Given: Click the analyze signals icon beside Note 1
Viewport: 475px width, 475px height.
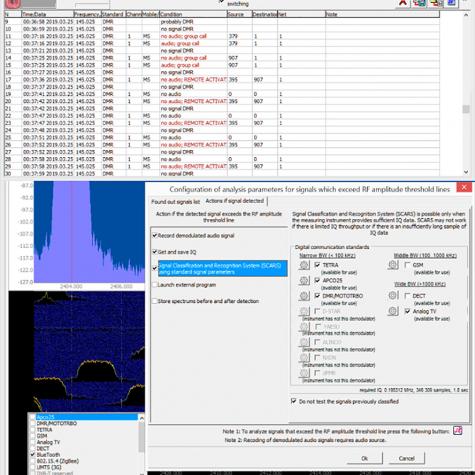Looking at the screenshot, I should (458, 431).
